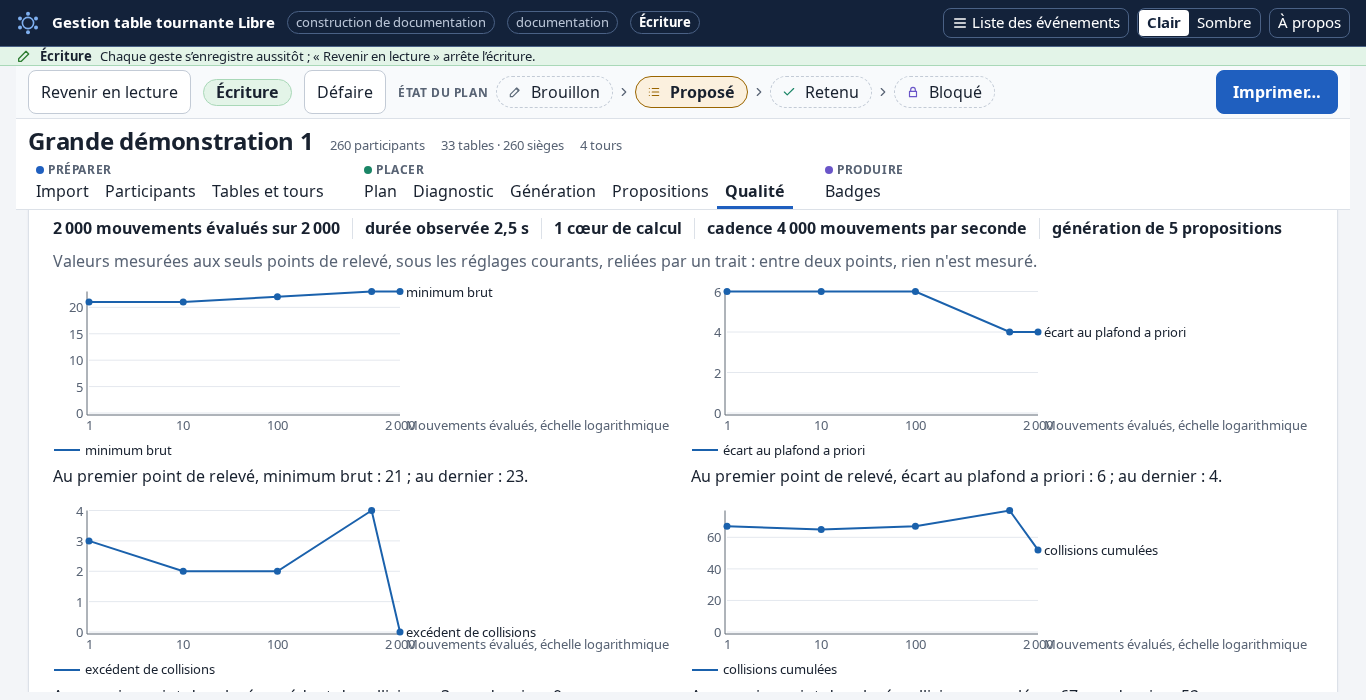Image resolution: width=1366 pixels, height=700 pixels.
Task: Click the 260 participants text
Action: pos(377,145)
